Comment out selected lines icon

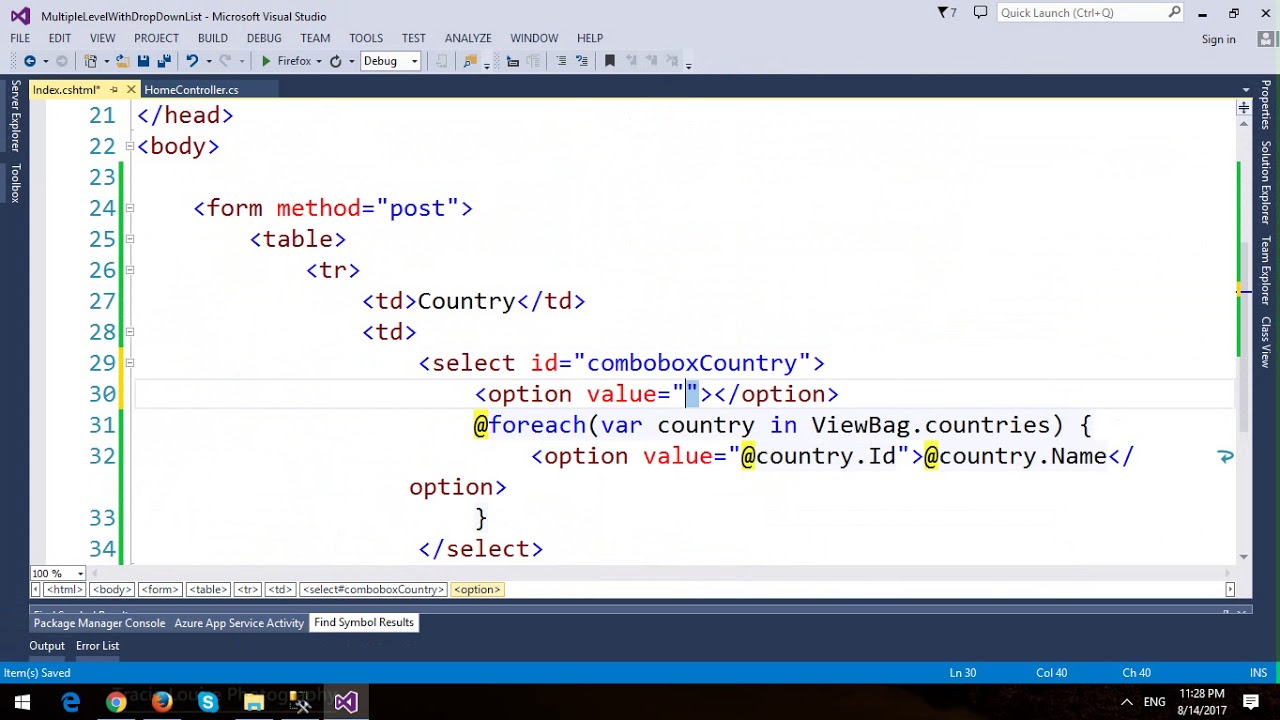click(x=560, y=61)
